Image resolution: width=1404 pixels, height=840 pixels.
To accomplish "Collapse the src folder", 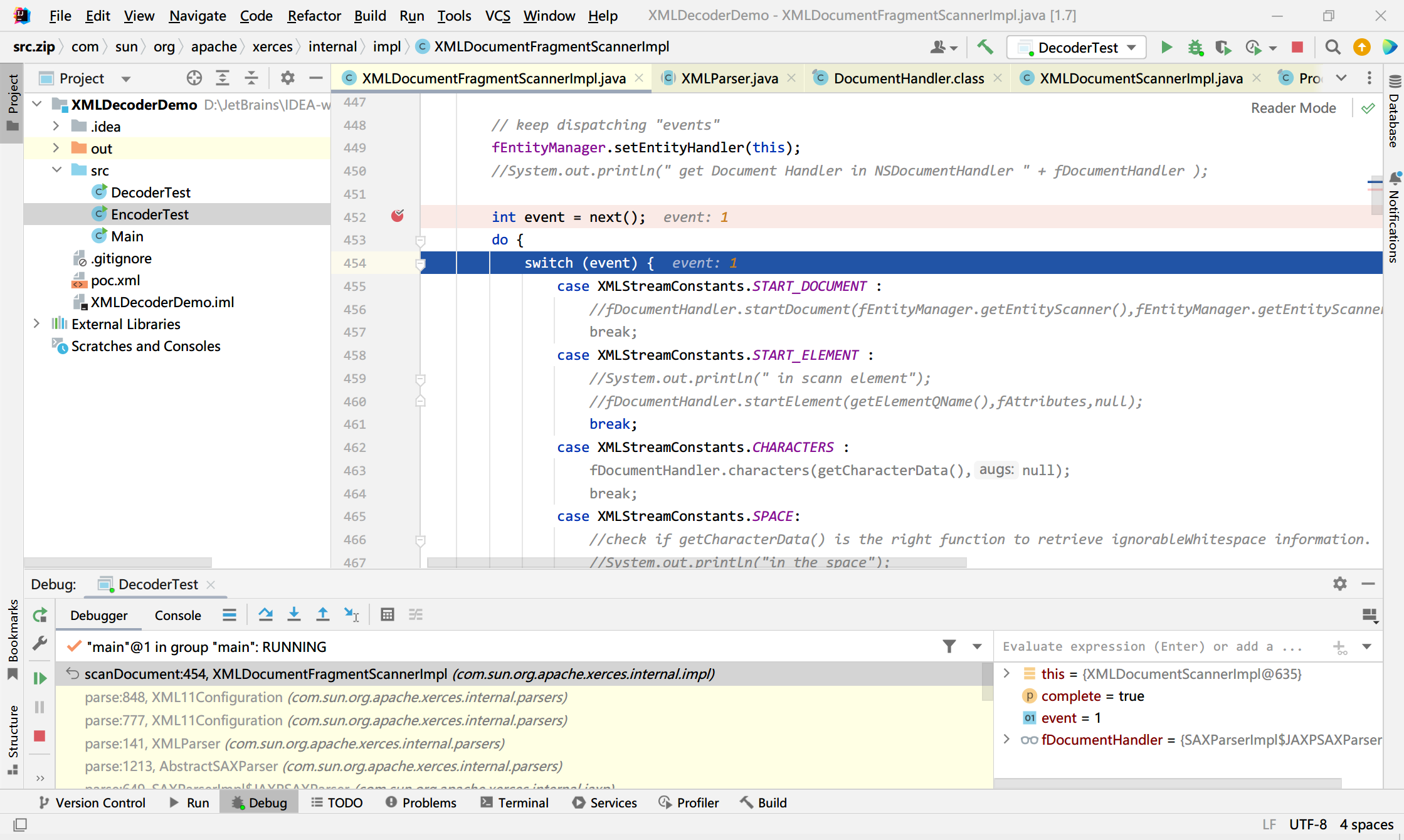I will pyautogui.click(x=56, y=170).
